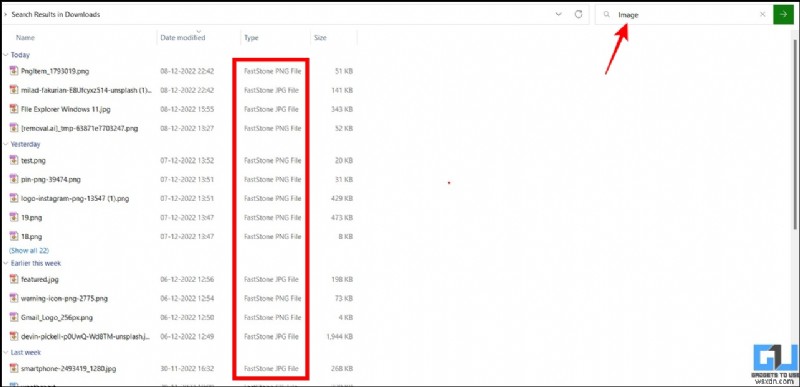Click the milad-fakurian unsplash file icon
The height and width of the screenshot is (387, 800).
(x=14, y=90)
